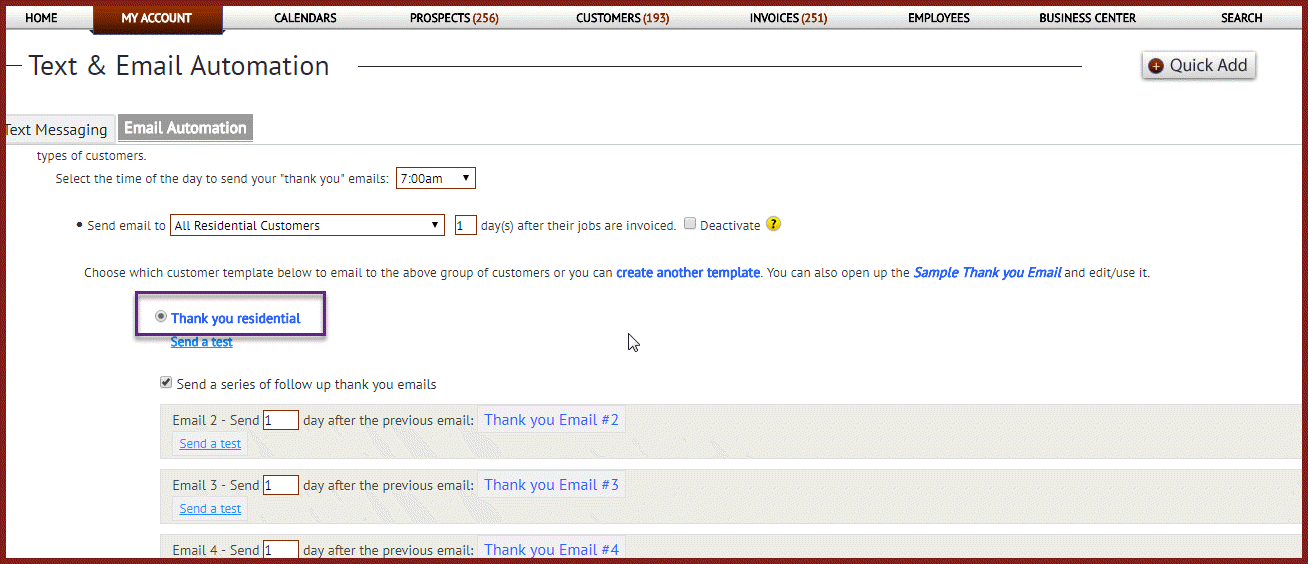Open the Thank you Email #2 template
Image resolution: width=1308 pixels, height=564 pixels.
pyautogui.click(x=551, y=420)
